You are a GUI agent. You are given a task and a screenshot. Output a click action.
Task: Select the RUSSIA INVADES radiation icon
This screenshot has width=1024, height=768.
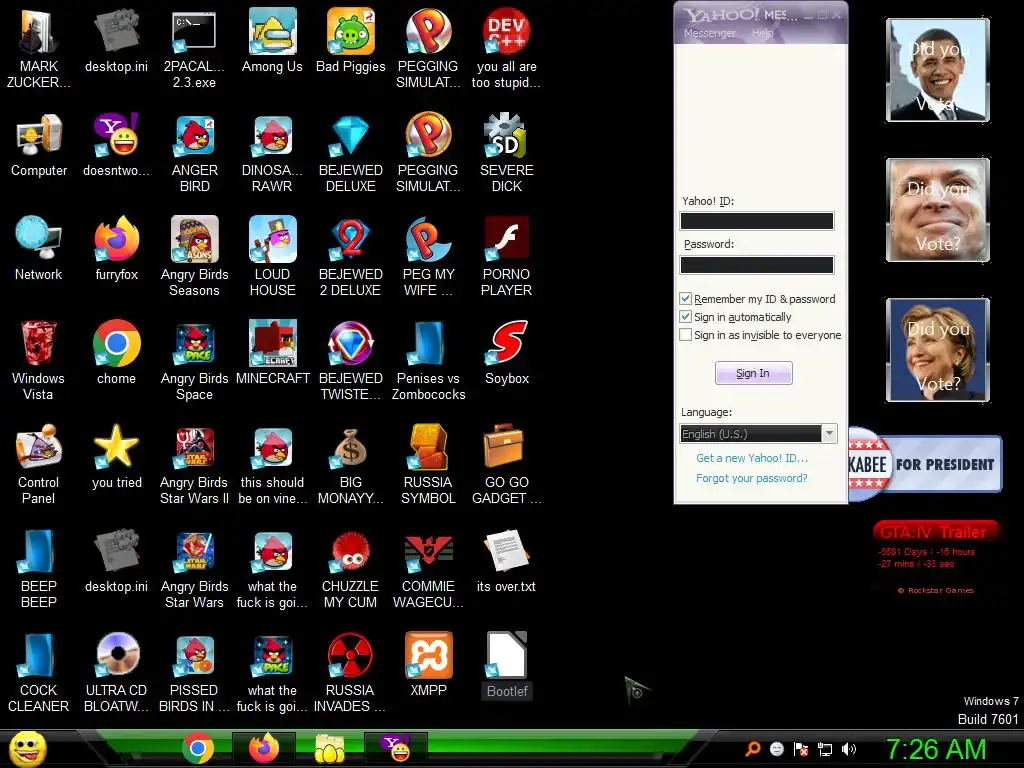[x=351, y=673]
